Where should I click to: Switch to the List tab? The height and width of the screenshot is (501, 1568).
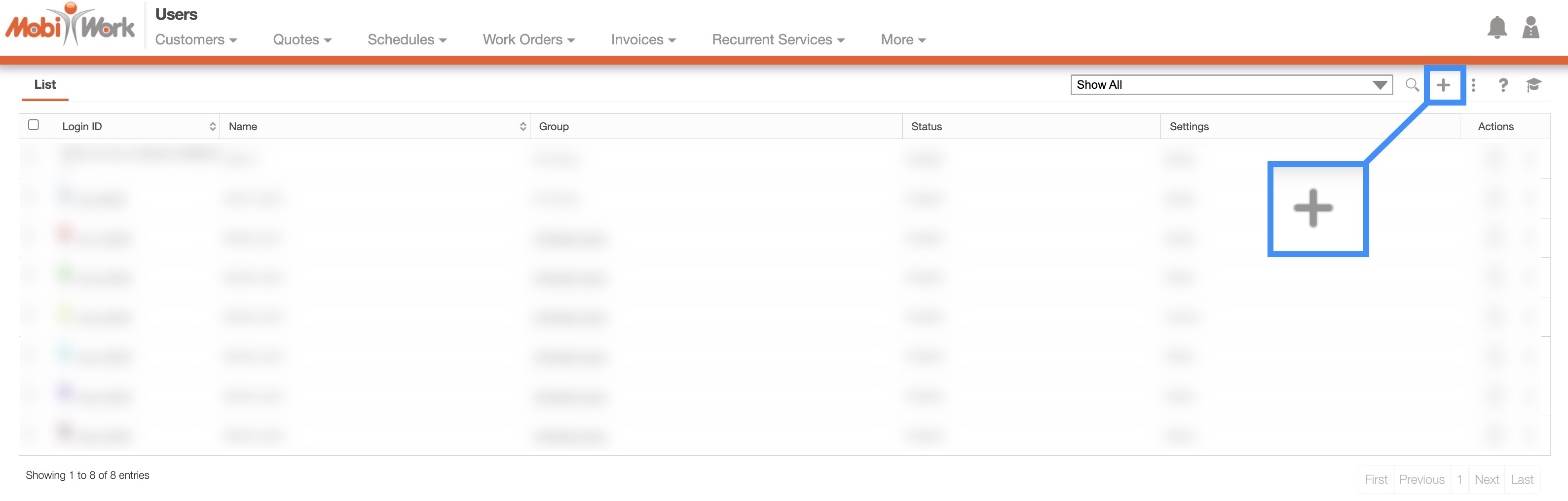pos(45,85)
